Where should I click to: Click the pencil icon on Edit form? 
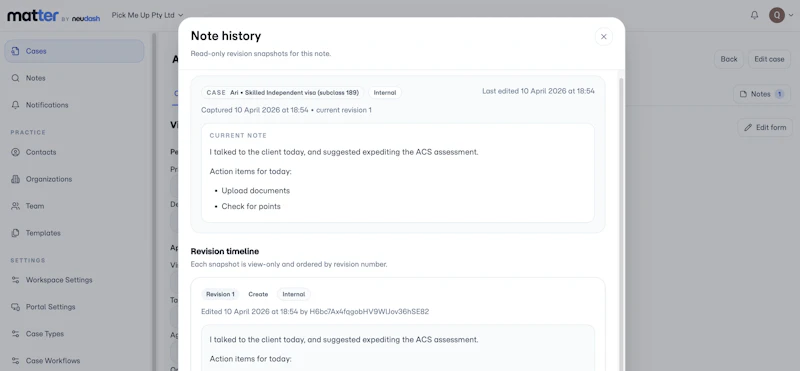click(748, 128)
